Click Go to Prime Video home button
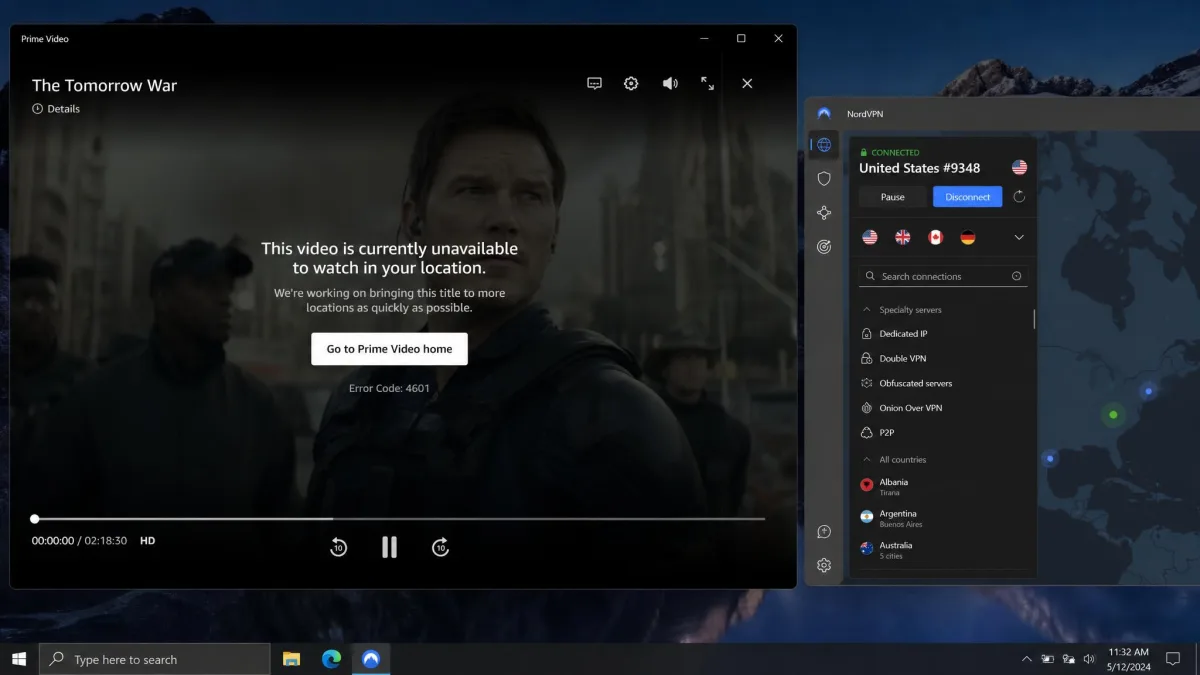1200x675 pixels. (389, 349)
